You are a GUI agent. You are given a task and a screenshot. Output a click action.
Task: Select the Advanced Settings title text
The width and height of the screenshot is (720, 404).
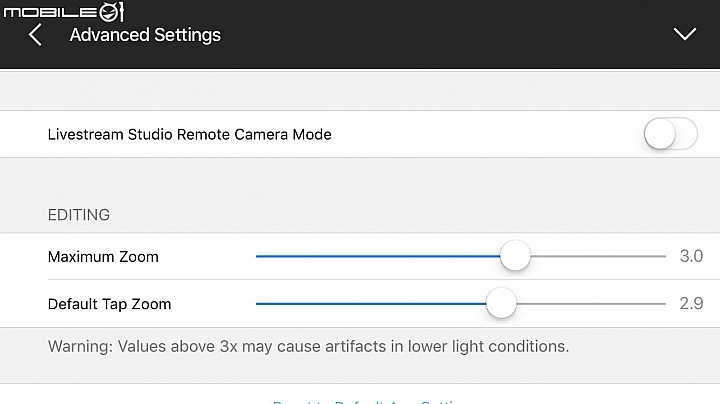[x=145, y=35]
